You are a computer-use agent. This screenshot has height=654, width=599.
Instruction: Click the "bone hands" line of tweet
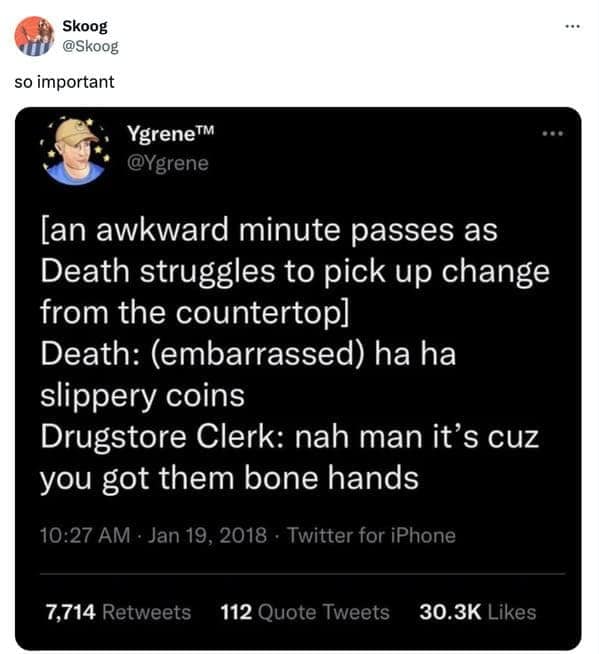tap(229, 478)
